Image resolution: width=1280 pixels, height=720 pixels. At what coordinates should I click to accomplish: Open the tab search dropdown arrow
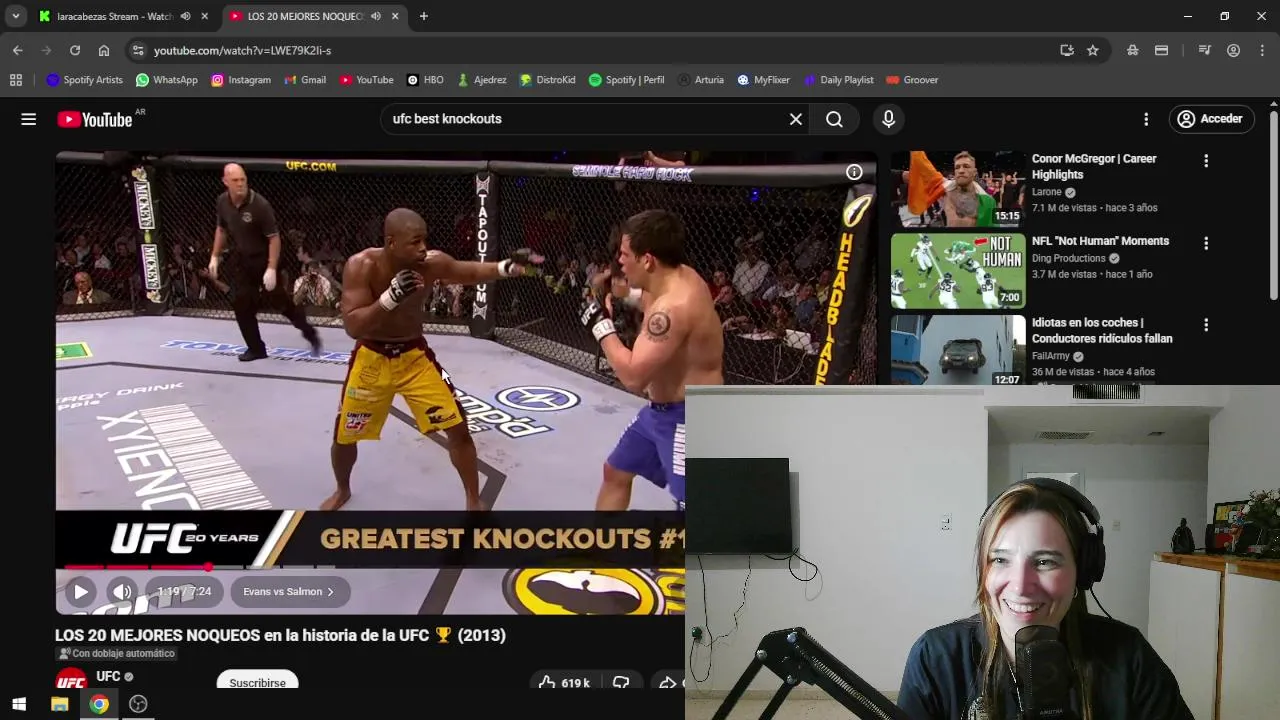coord(15,16)
